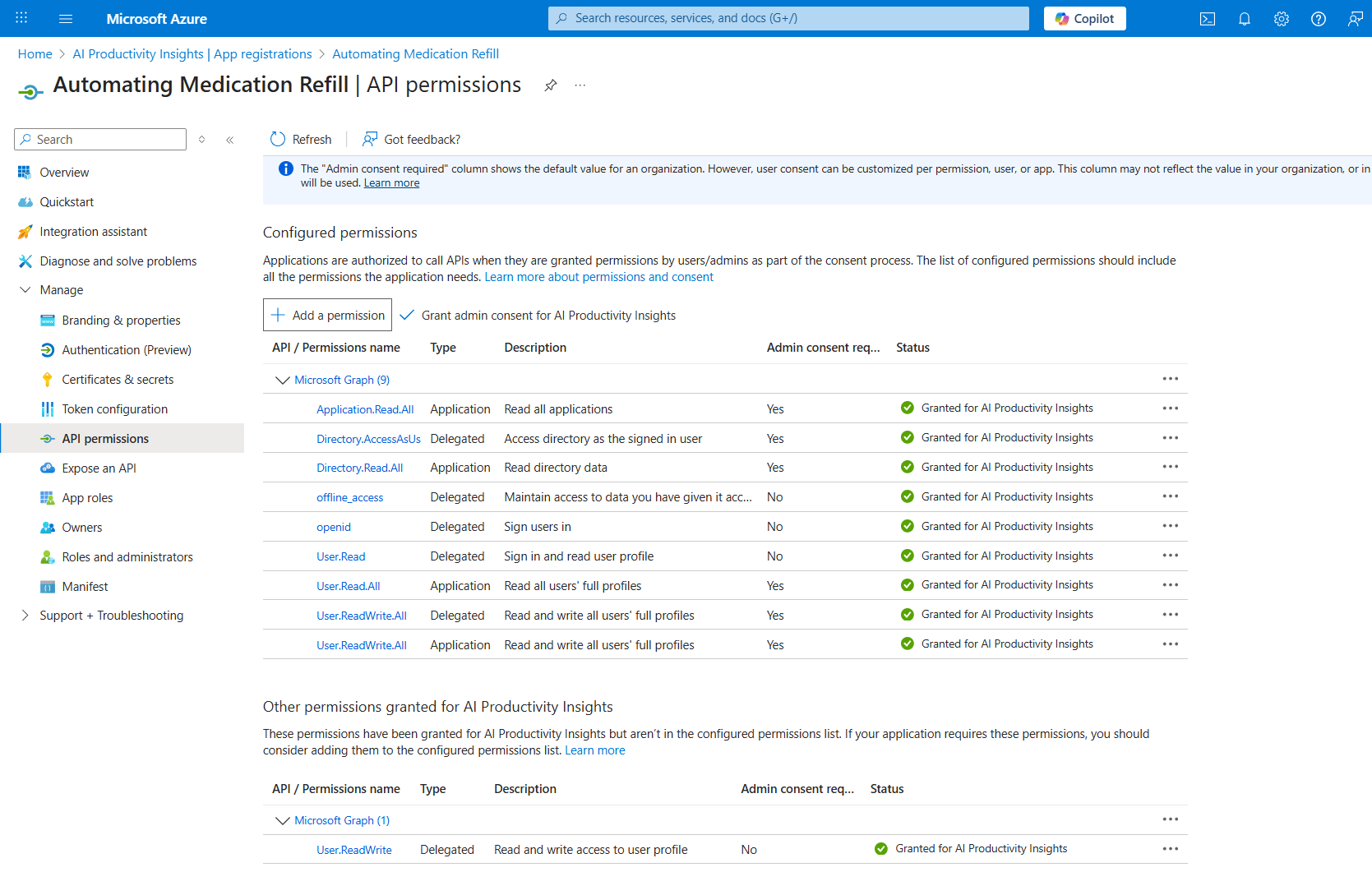Open more options for User.ReadWrite row
Screen dimensions: 1372x872
pyautogui.click(x=1171, y=849)
